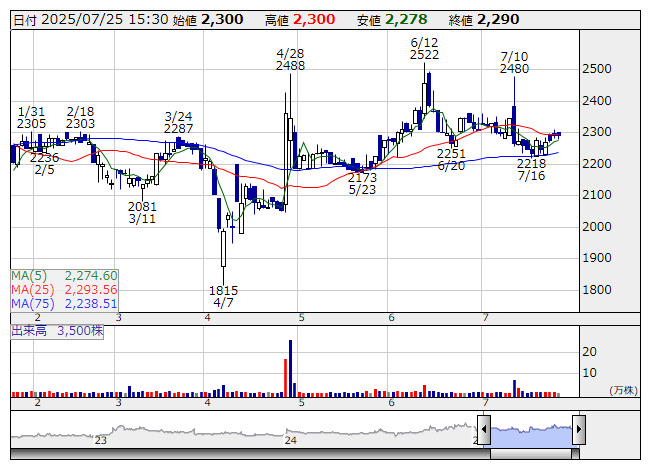The width and height of the screenshot is (653, 470).
Task: Click the 終値 2,290 closing price header
Action: coord(484,20)
